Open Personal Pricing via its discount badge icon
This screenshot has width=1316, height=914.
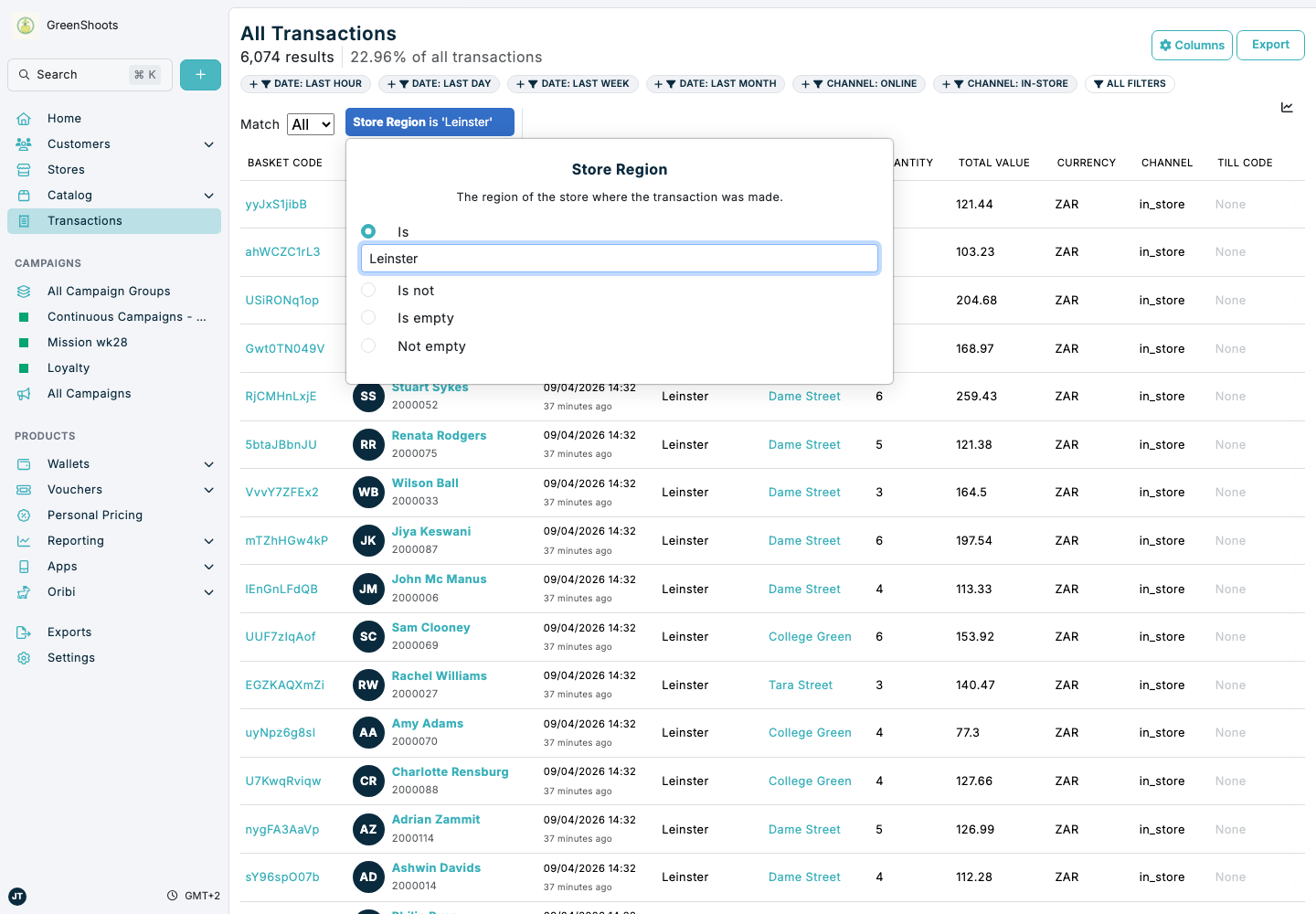[x=23, y=515]
